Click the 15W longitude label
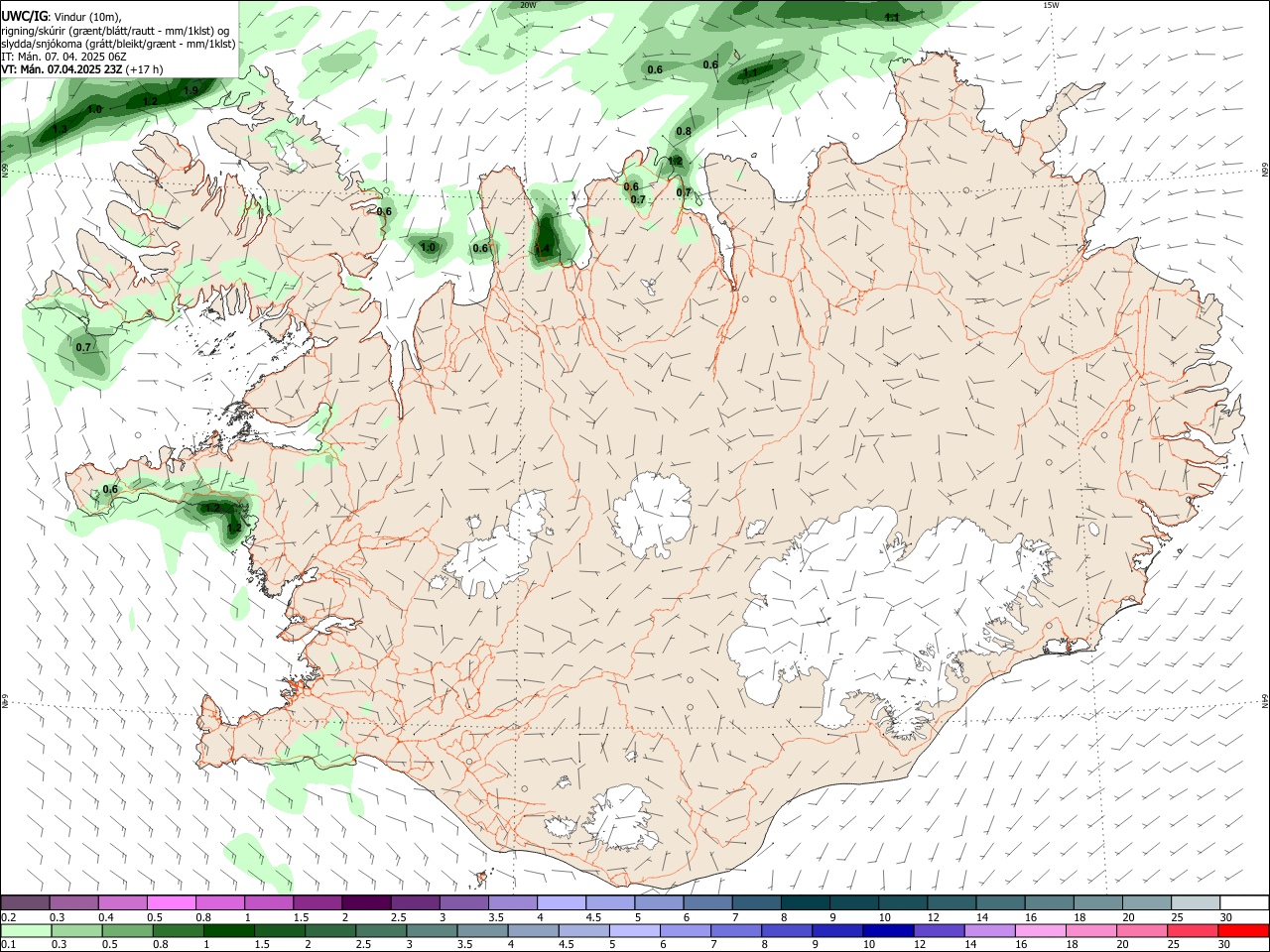Image resolution: width=1270 pixels, height=952 pixels. (x=1051, y=5)
